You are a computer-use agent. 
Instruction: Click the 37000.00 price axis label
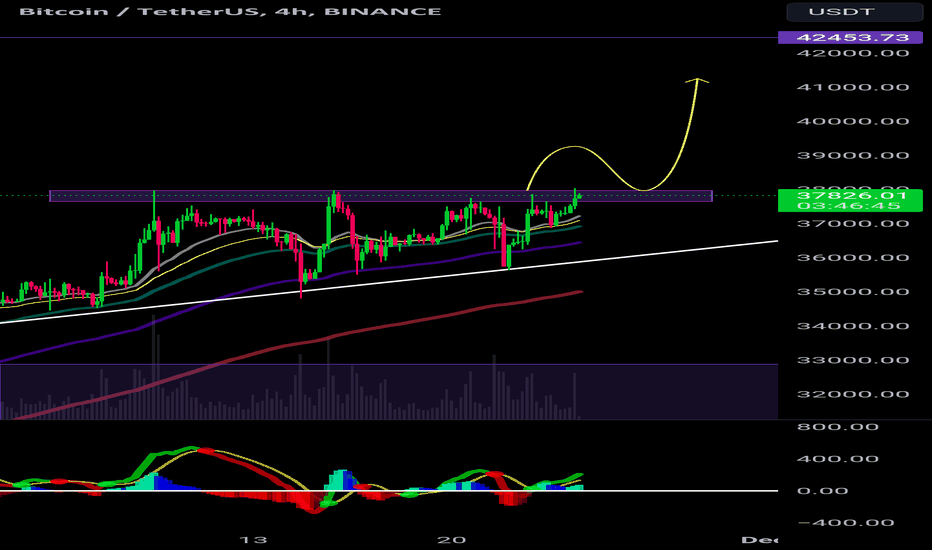point(853,224)
